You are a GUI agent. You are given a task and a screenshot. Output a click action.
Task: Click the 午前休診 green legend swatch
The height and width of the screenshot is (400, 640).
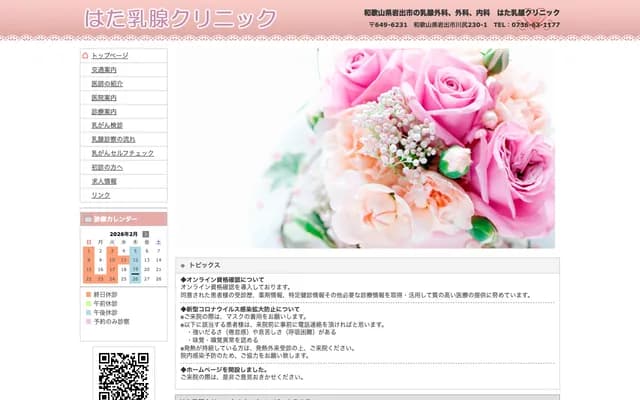[x=89, y=303]
